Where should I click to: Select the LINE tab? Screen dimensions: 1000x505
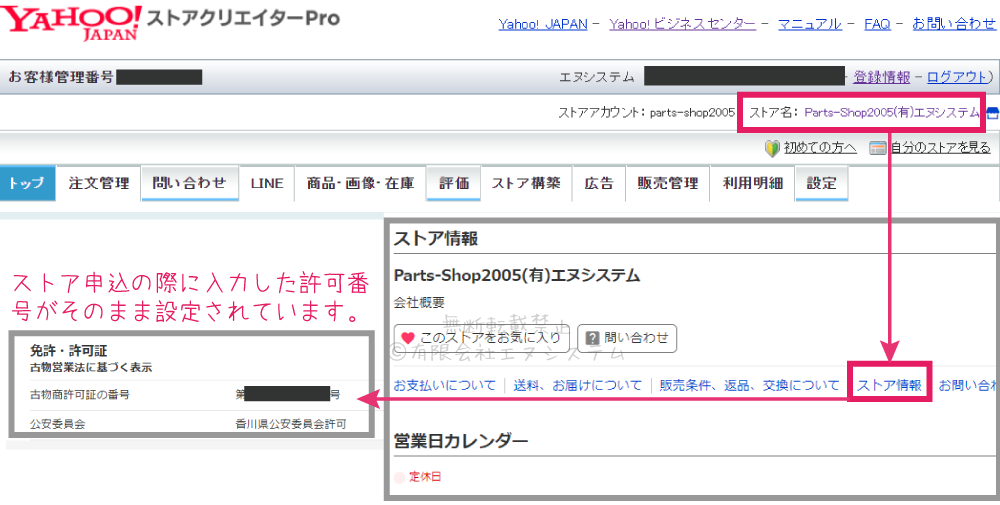(267, 184)
